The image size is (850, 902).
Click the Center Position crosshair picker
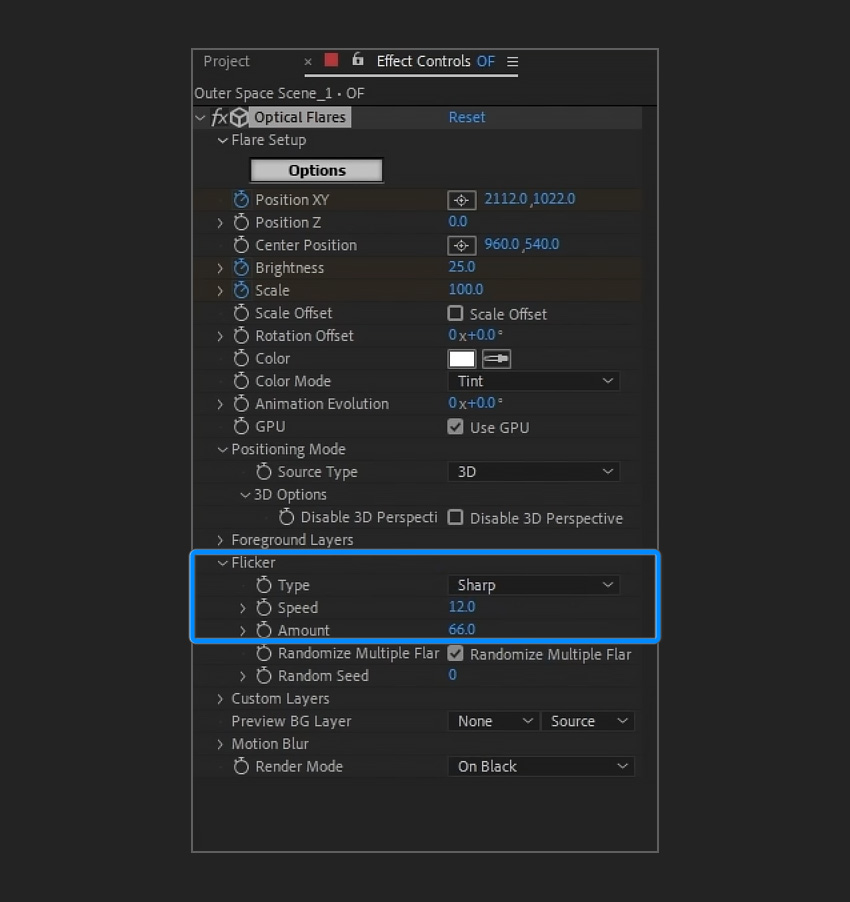click(x=461, y=245)
